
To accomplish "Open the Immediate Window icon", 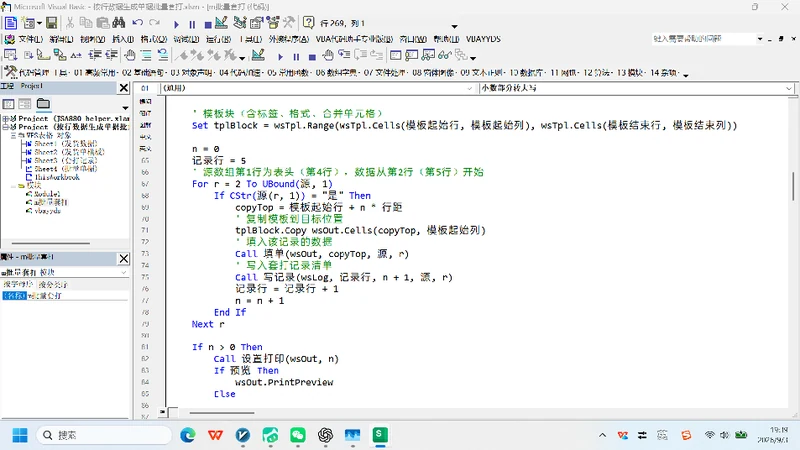I will 412,55.
